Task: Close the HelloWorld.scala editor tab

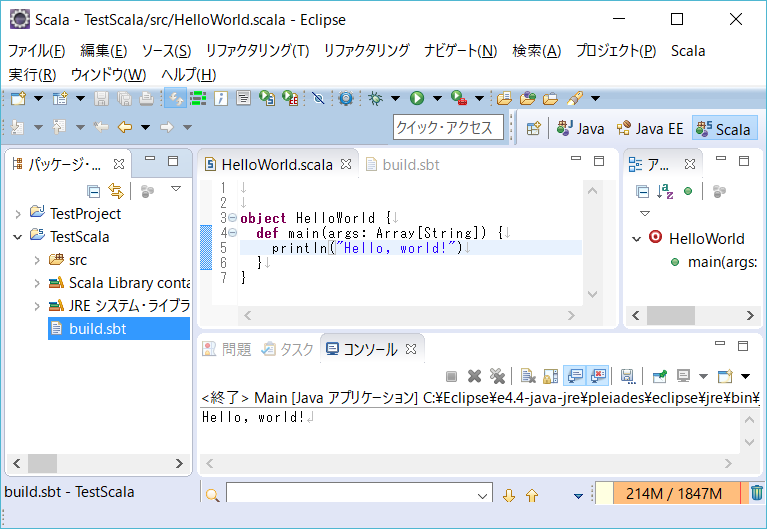Action: coord(346,164)
